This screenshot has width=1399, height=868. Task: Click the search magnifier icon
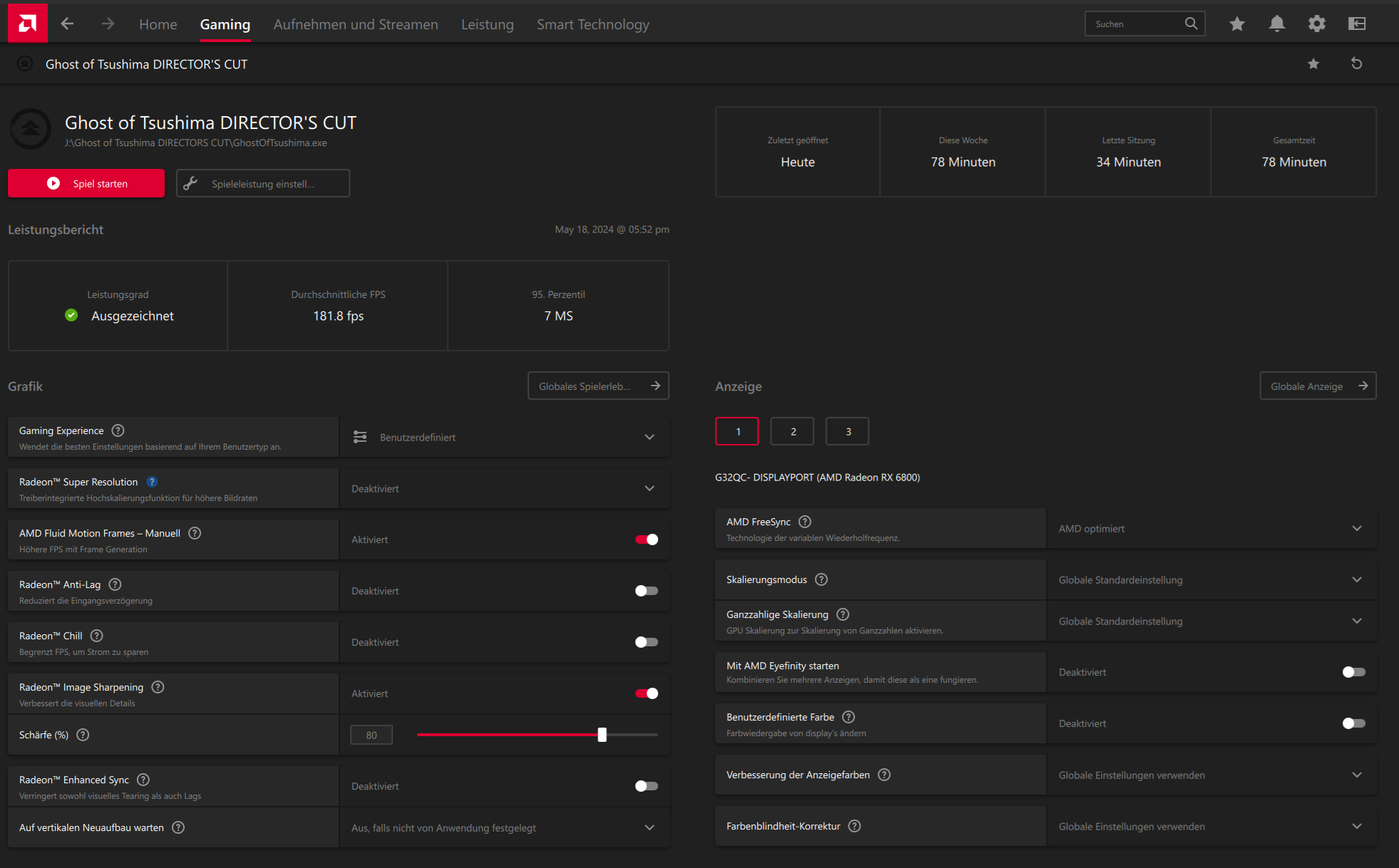click(x=1191, y=23)
